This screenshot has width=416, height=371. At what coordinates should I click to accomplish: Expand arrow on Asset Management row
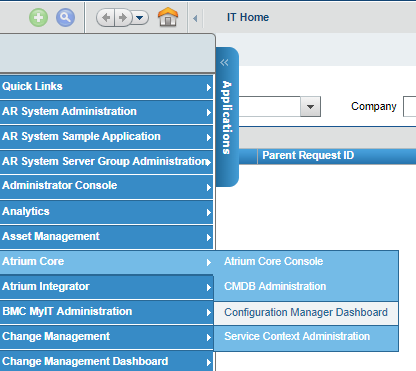209,237
